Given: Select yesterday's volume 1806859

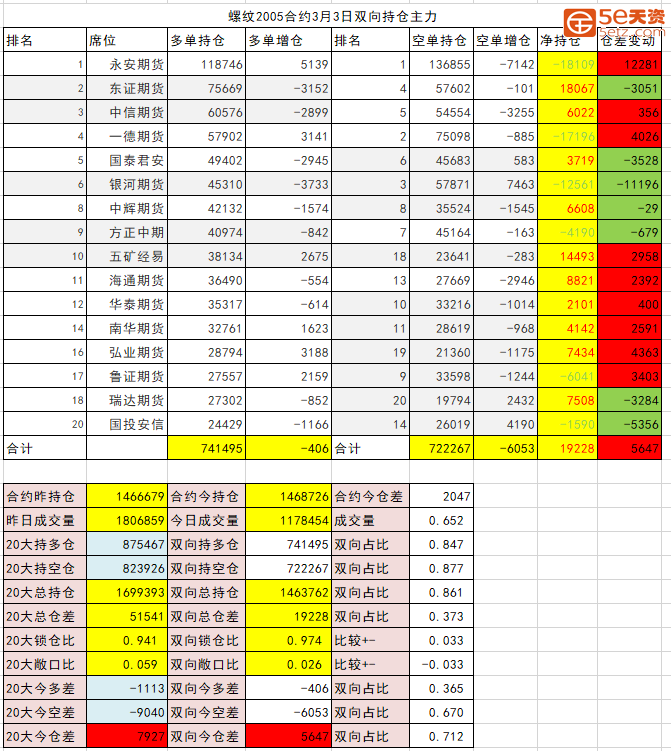Looking at the screenshot, I should pos(127,520).
